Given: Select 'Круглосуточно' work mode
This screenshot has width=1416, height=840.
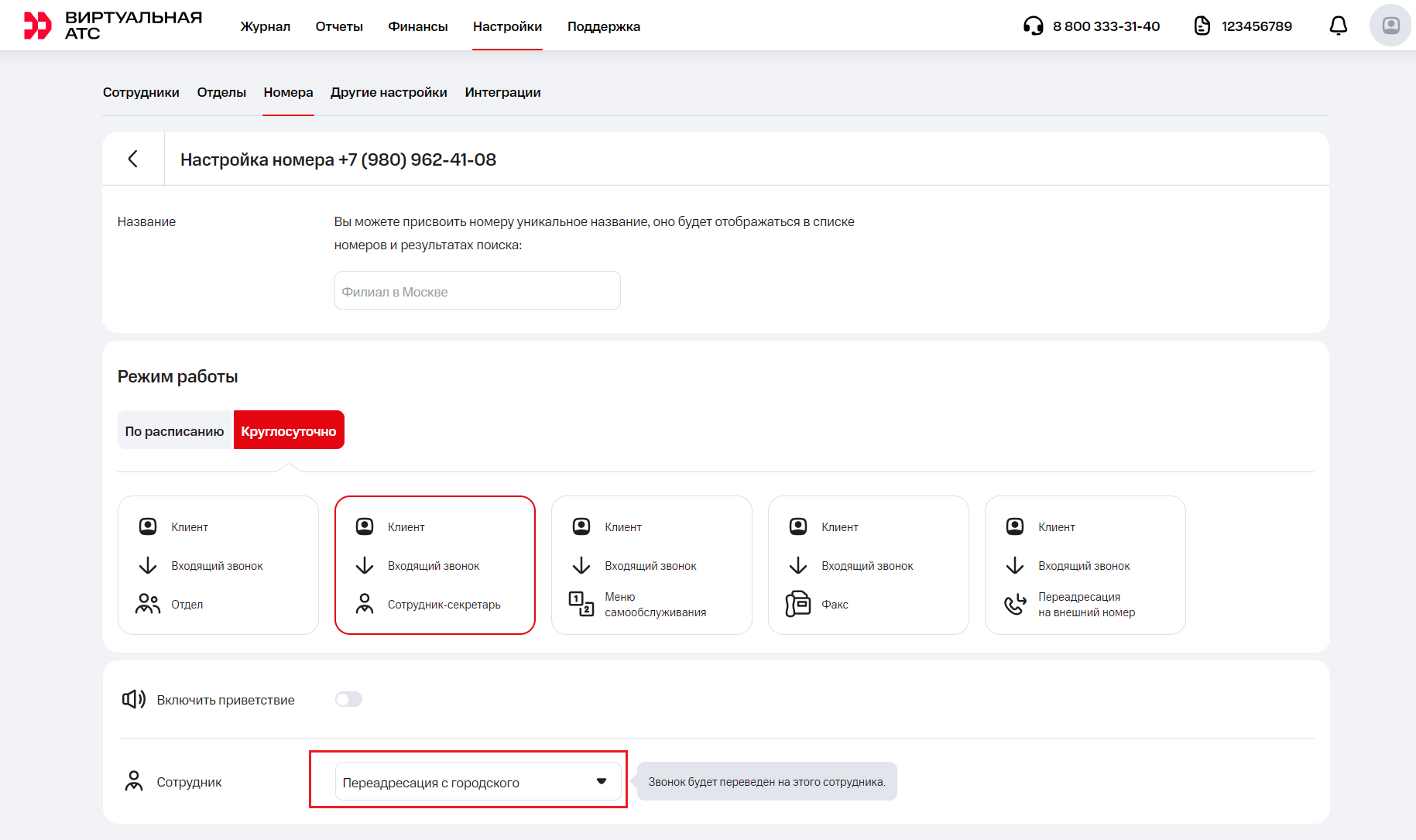Looking at the screenshot, I should (289, 430).
